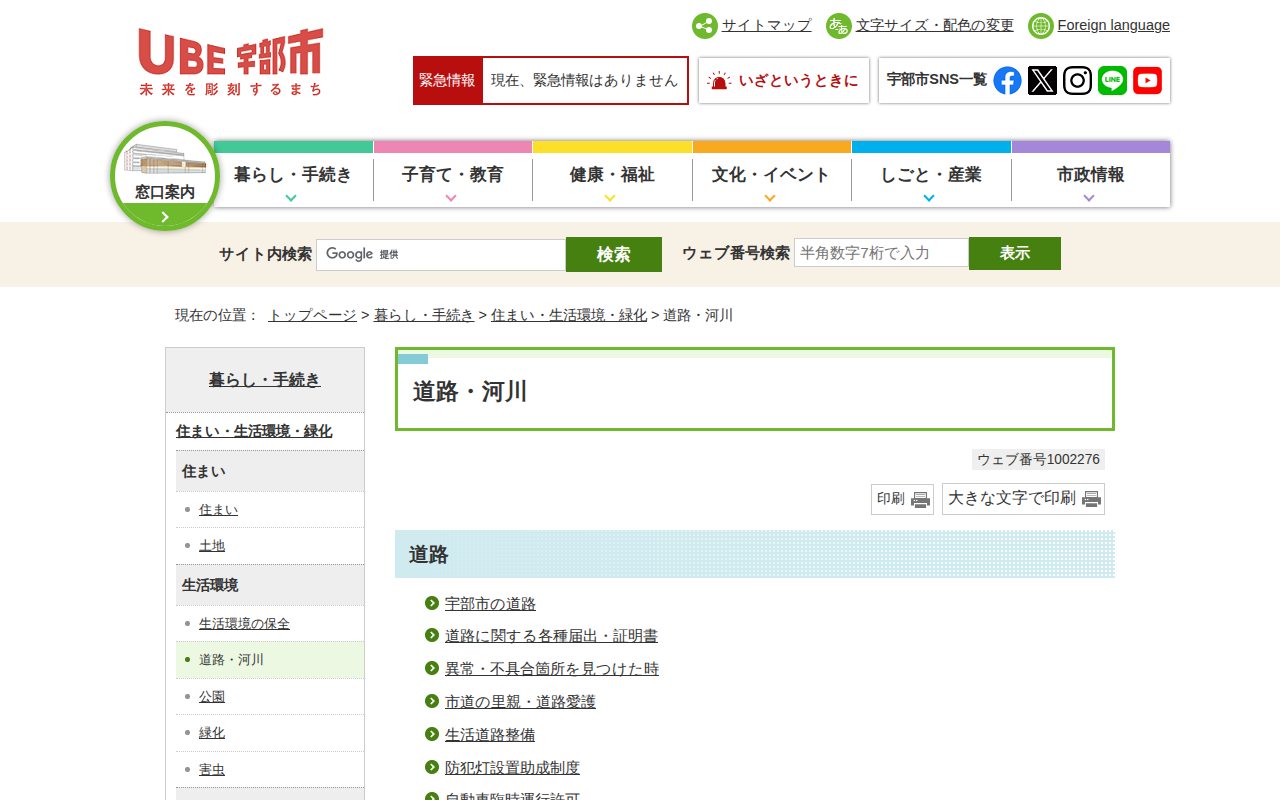Focus the Google site search field
The width and height of the screenshot is (1280, 800).
pyautogui.click(x=441, y=255)
